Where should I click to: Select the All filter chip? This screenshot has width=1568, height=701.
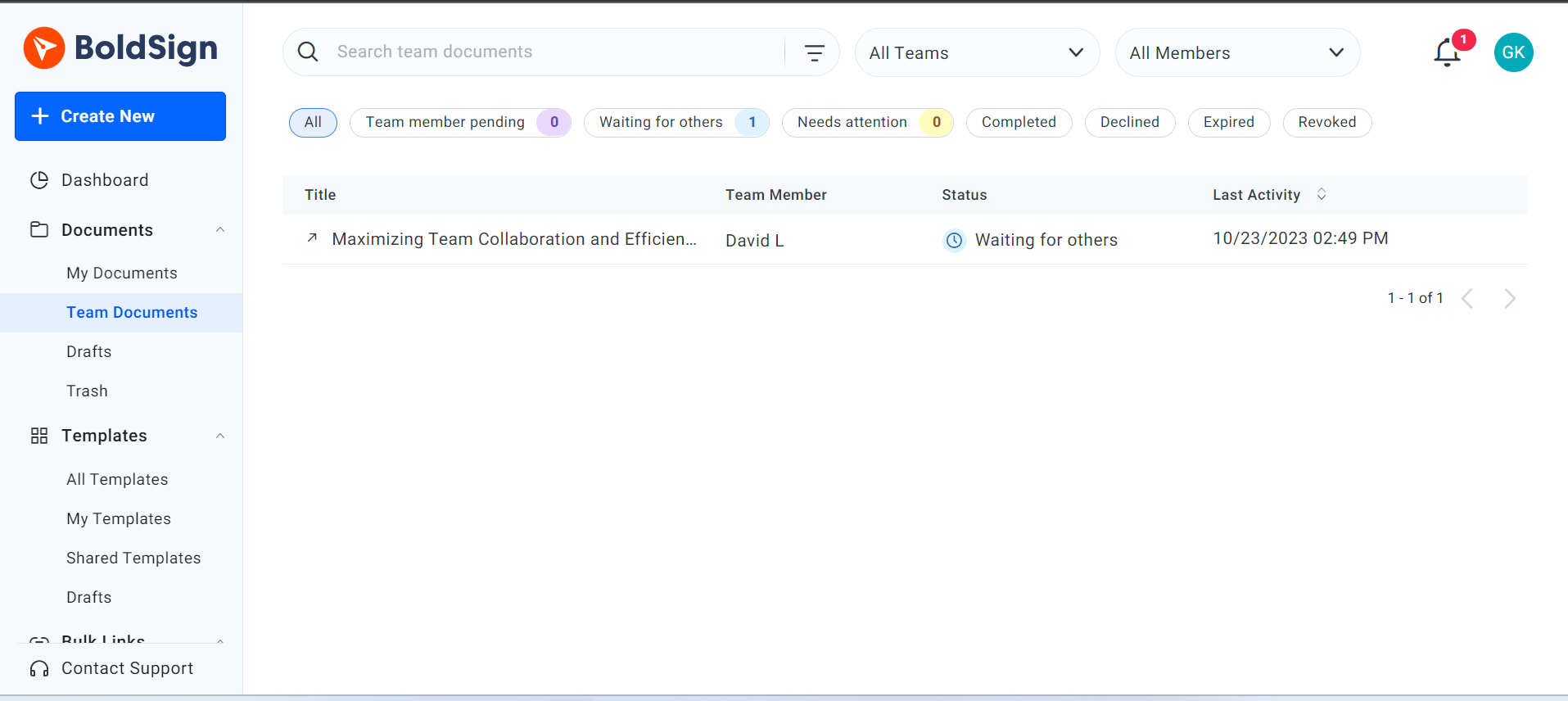[313, 122]
